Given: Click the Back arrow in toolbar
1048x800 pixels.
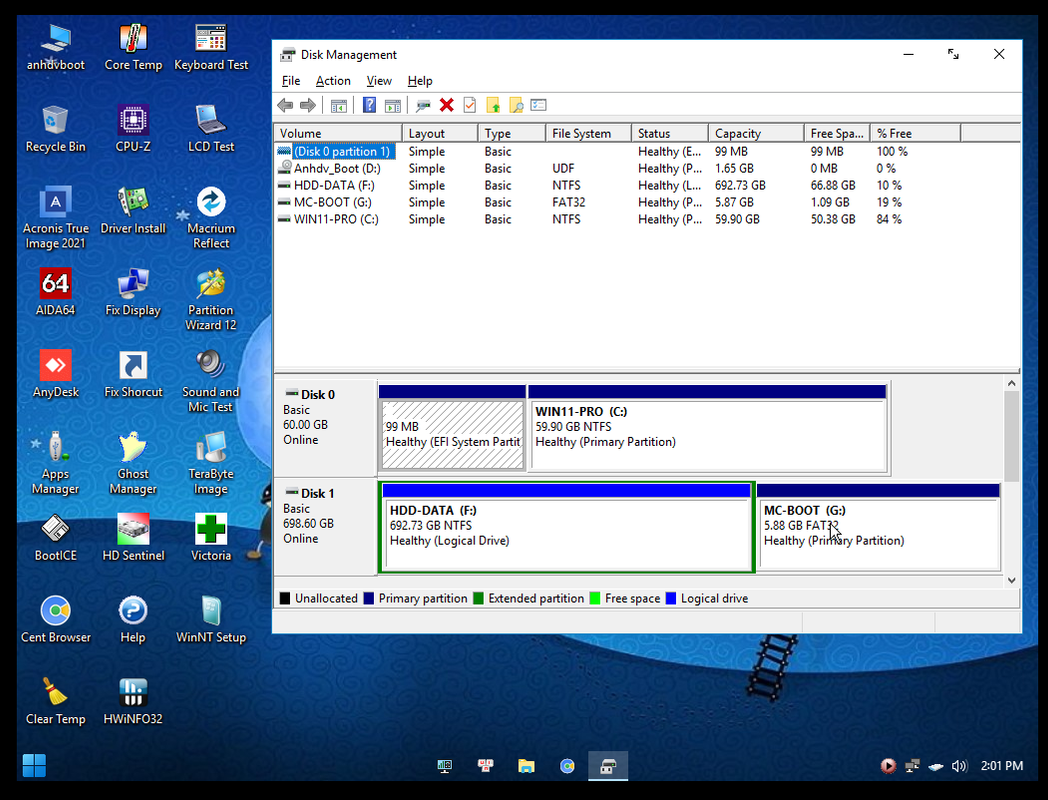Looking at the screenshot, I should (x=285, y=105).
